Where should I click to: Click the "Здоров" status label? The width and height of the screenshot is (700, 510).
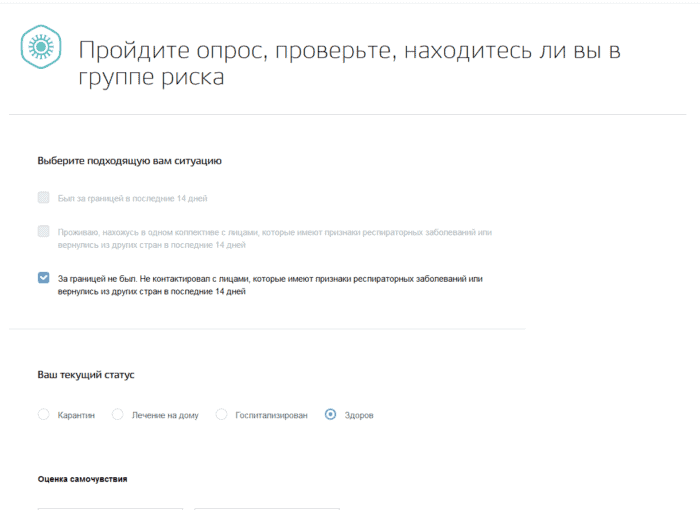click(x=360, y=415)
